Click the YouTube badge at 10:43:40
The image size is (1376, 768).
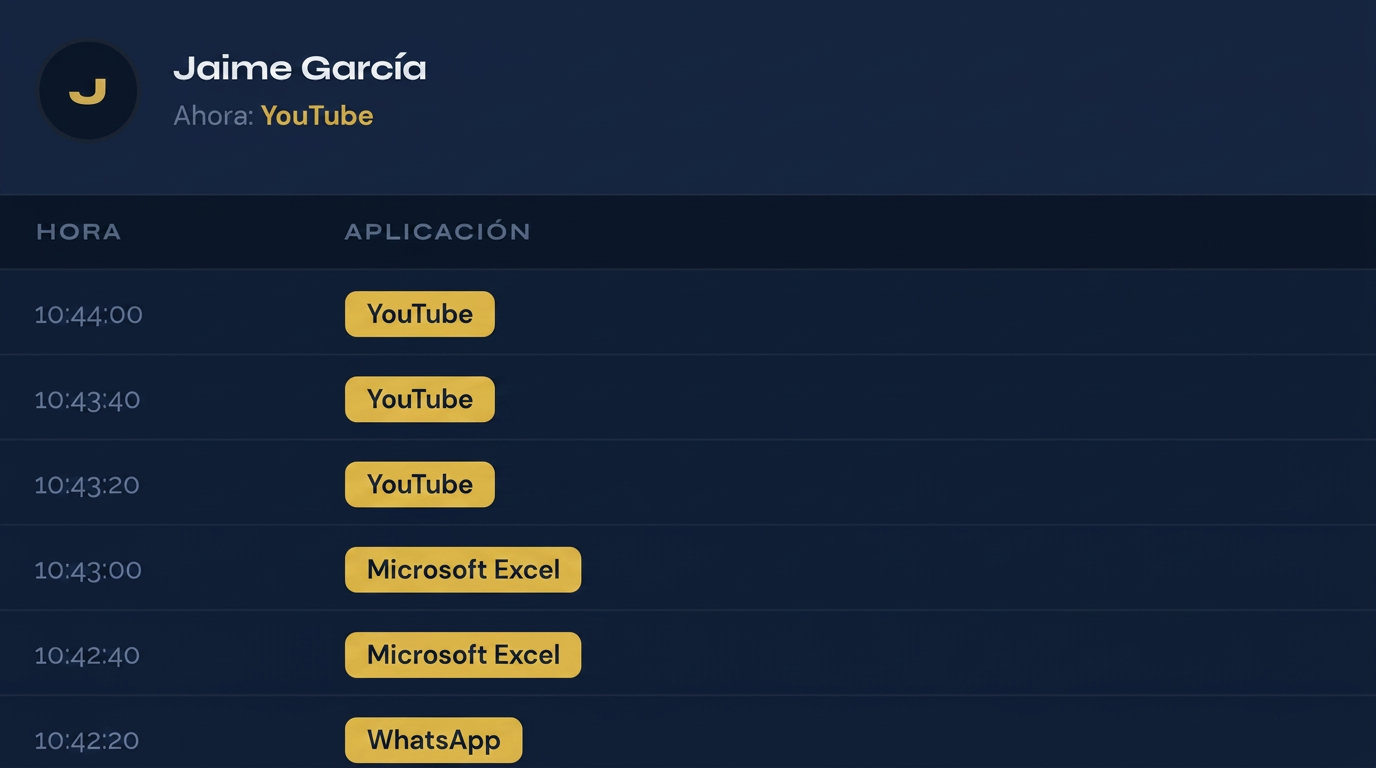coord(419,399)
